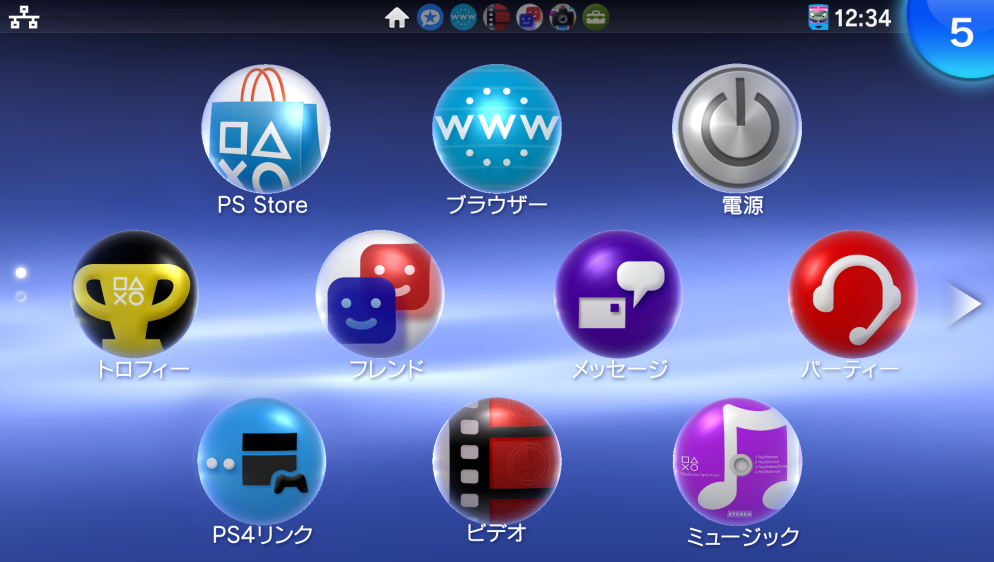Switch to the video screen in top bar
994x562 pixels.
496,17
